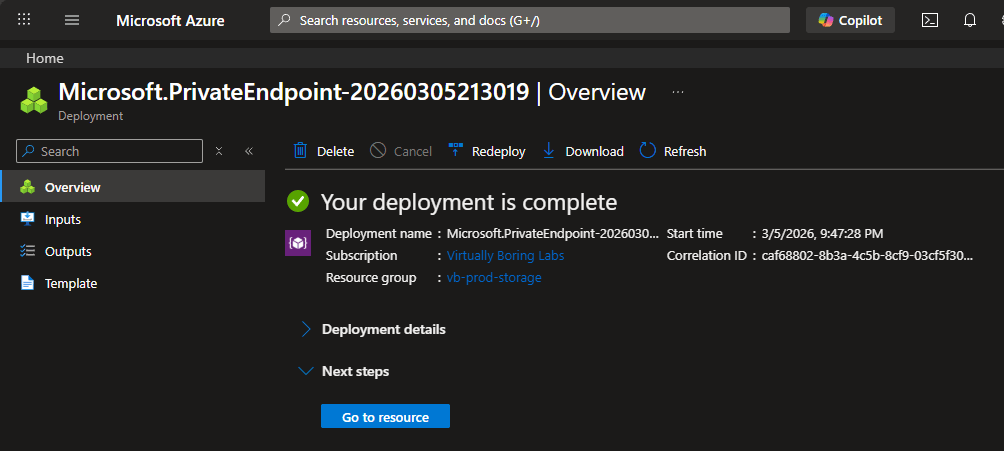Click the disabled Cancel toolbar button

pyautogui.click(x=401, y=151)
